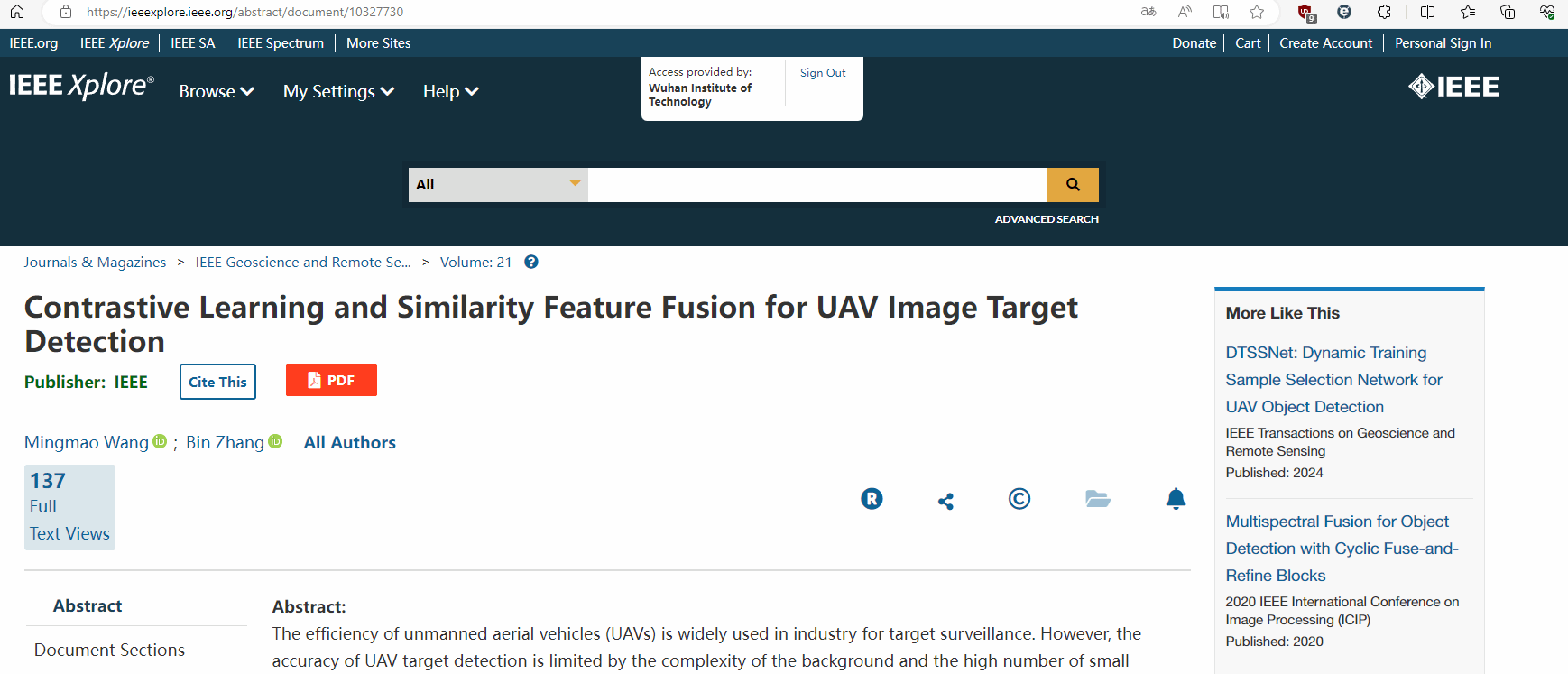Open Mingmao Wang's ORCID icon
Viewport: 1568px width, 674px height.
(160, 441)
